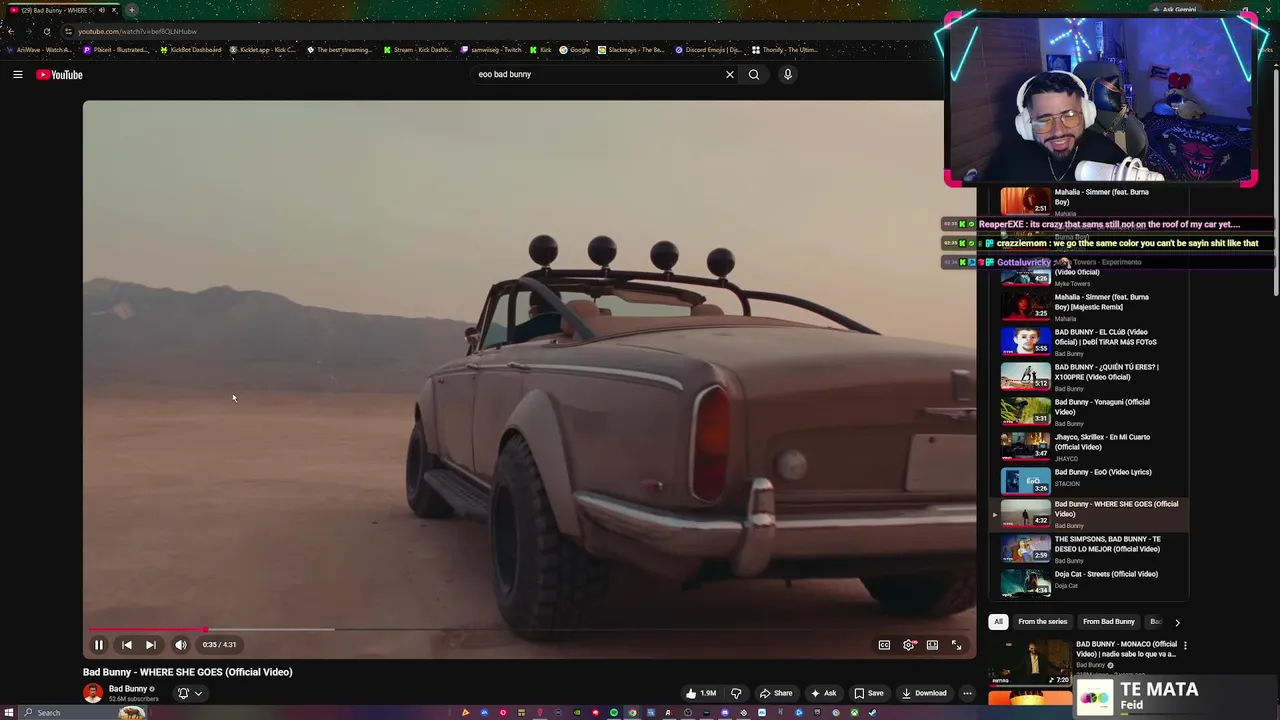Open the YouTube guide hamburger menu
1280x720 pixels.
pyautogui.click(x=17, y=74)
